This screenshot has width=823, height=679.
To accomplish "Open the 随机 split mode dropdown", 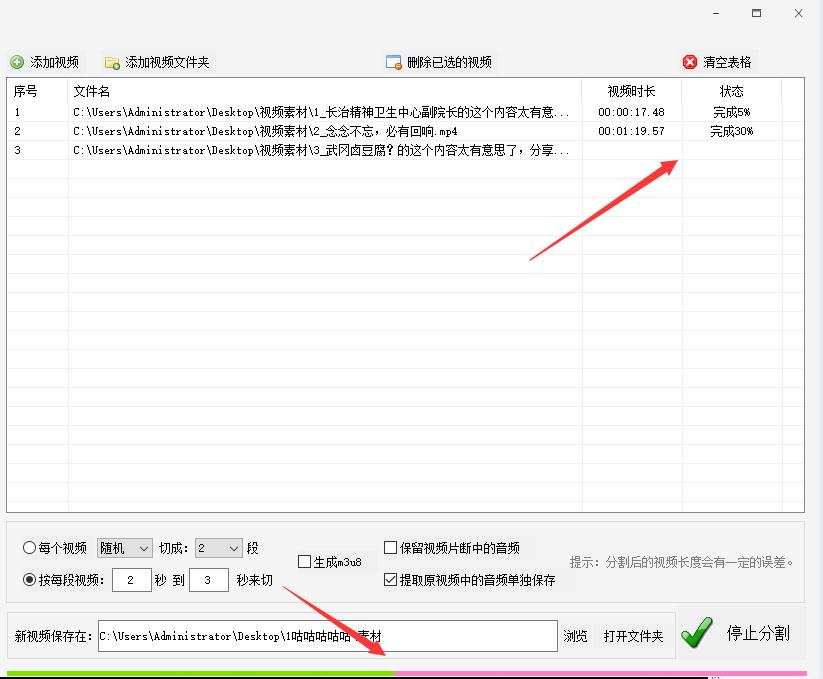I will pyautogui.click(x=123, y=547).
